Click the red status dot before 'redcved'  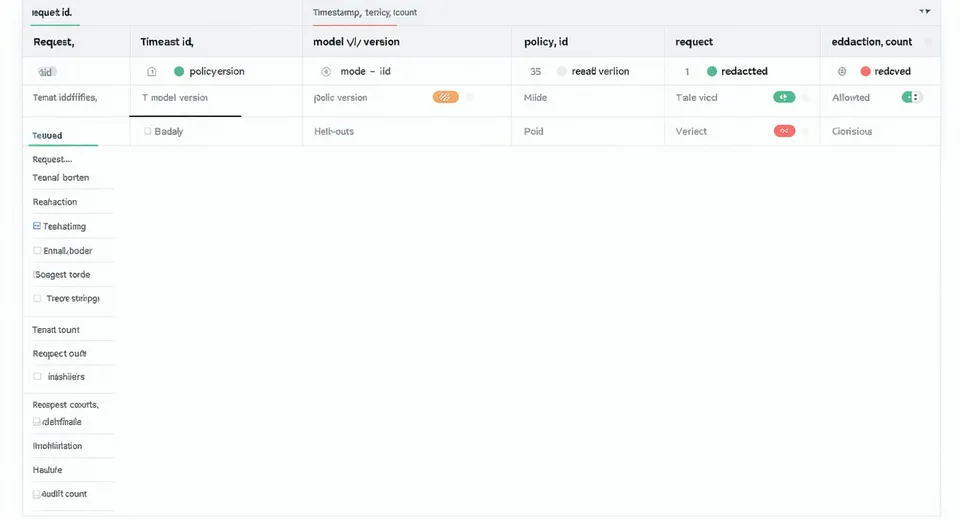(x=865, y=71)
